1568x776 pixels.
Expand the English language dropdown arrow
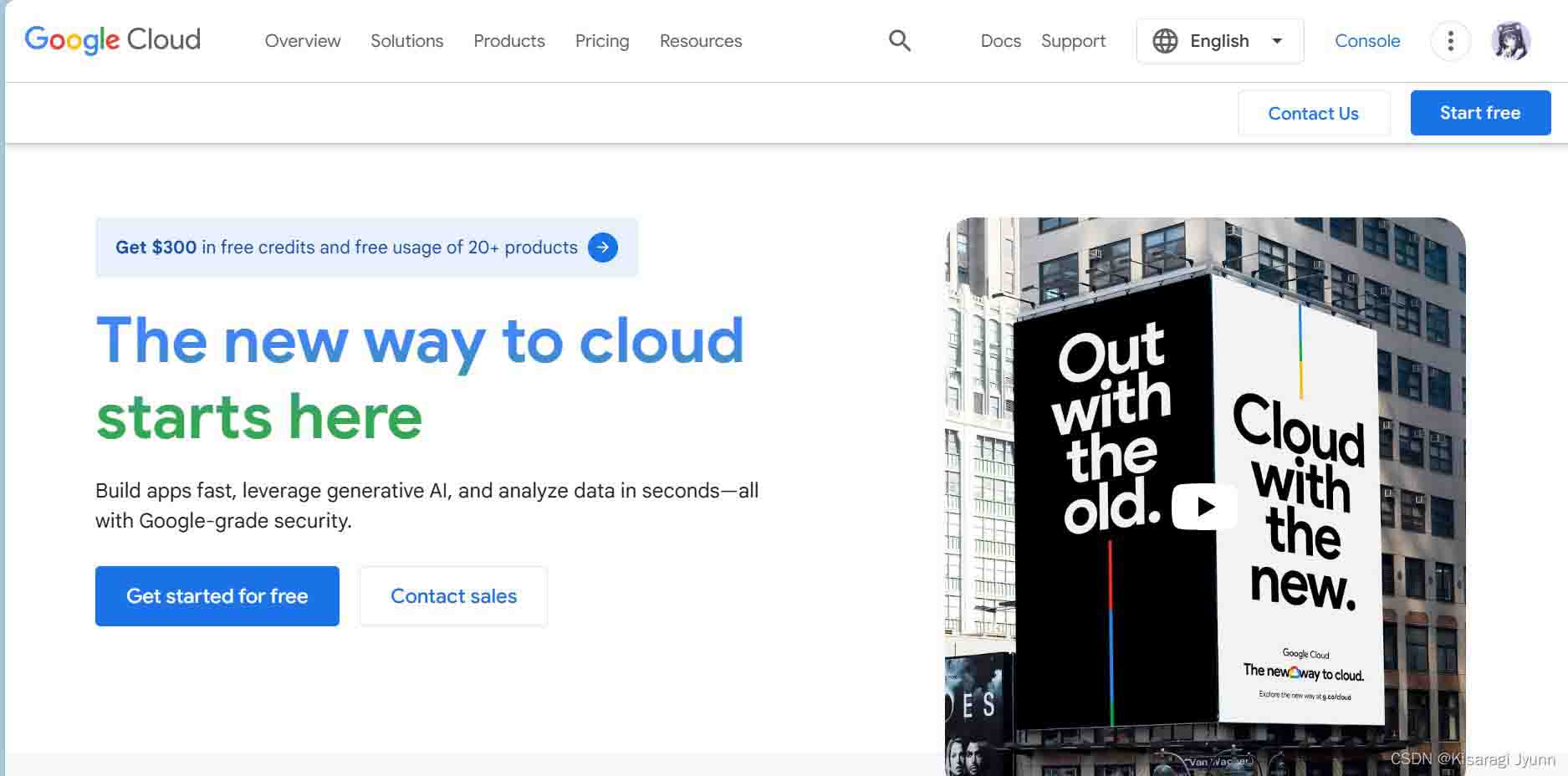pyautogui.click(x=1277, y=40)
